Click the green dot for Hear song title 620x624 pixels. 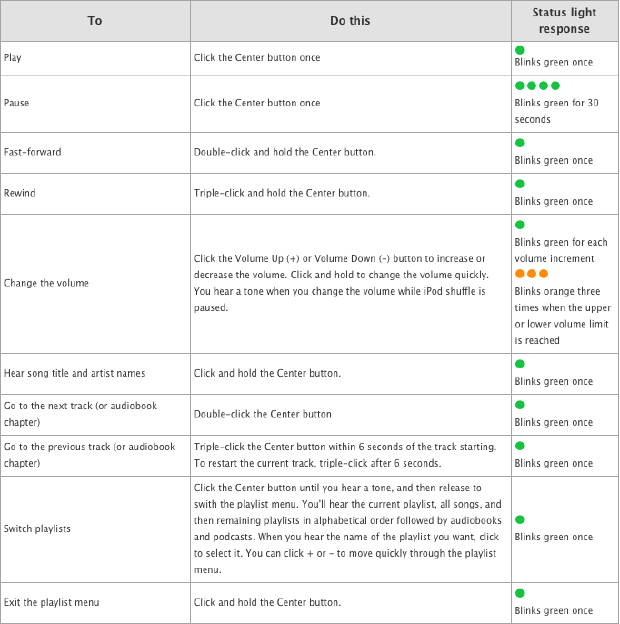coord(519,365)
